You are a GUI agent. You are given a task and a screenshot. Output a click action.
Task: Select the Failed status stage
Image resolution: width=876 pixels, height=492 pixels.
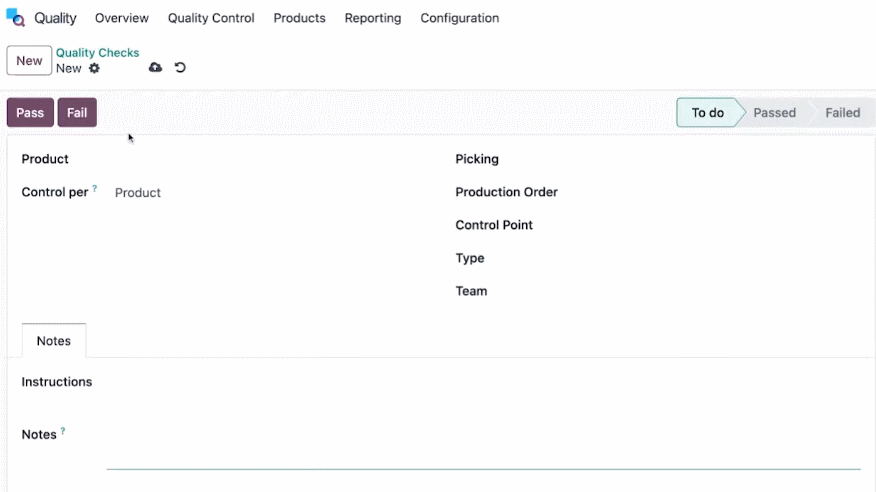pyautogui.click(x=842, y=113)
